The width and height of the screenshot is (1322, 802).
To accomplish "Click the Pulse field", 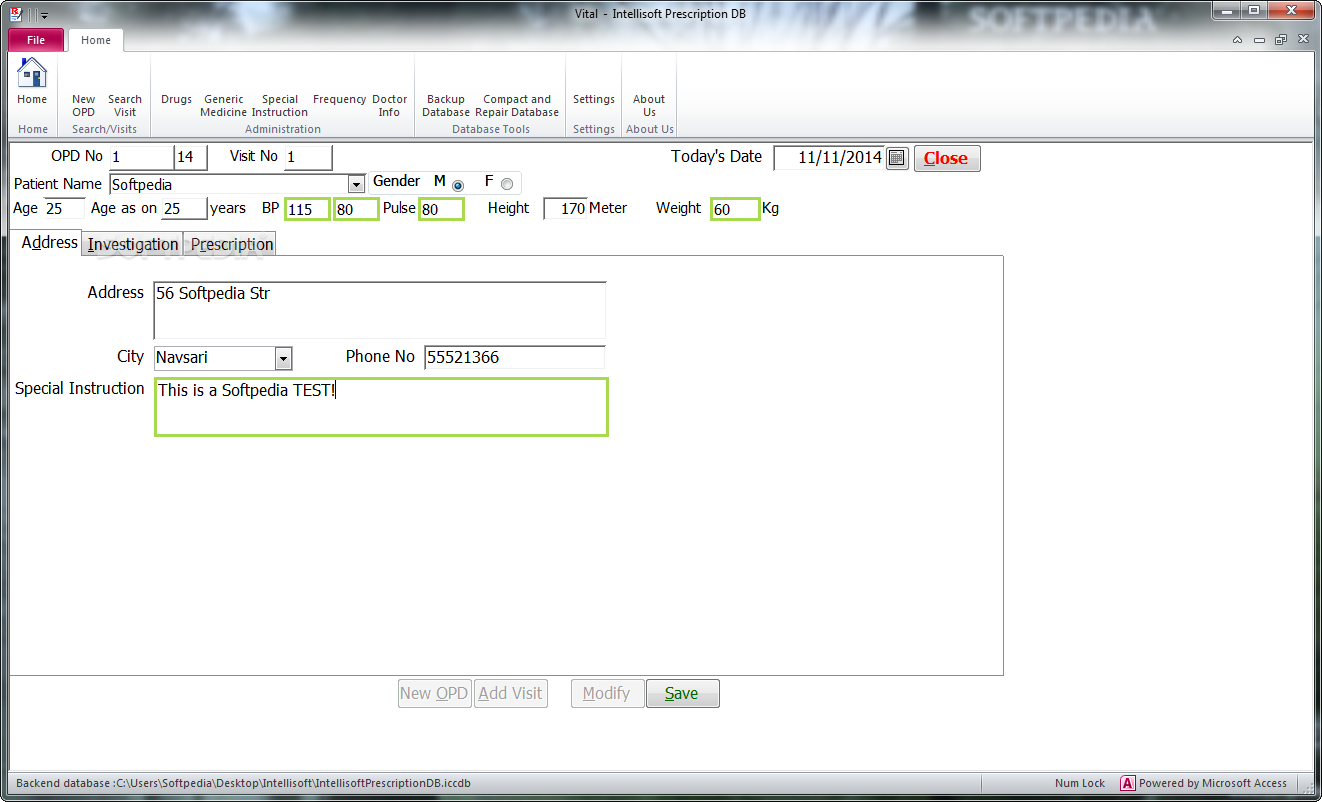I will click(x=441, y=209).
